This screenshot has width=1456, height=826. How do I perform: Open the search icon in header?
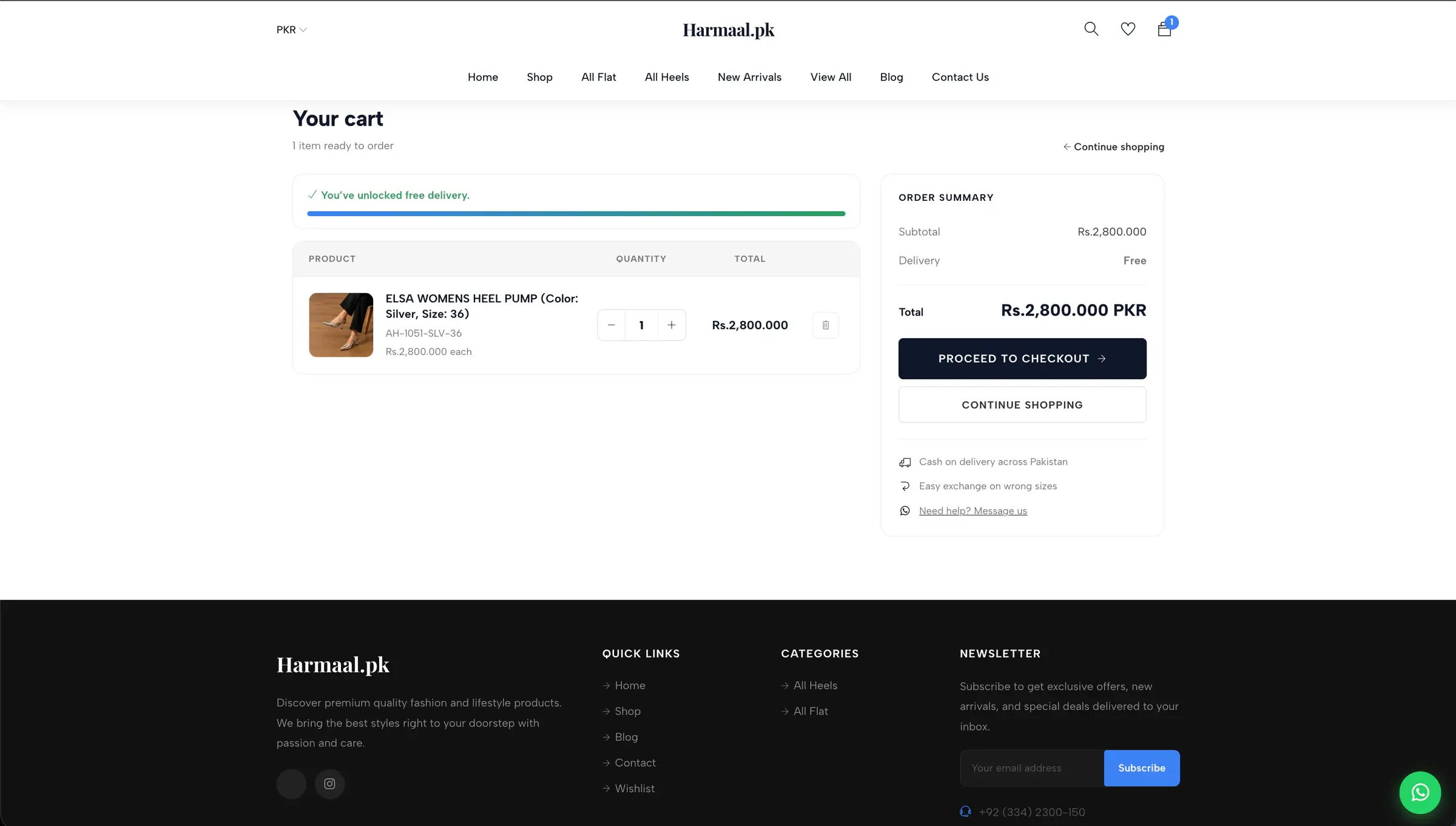click(1091, 29)
